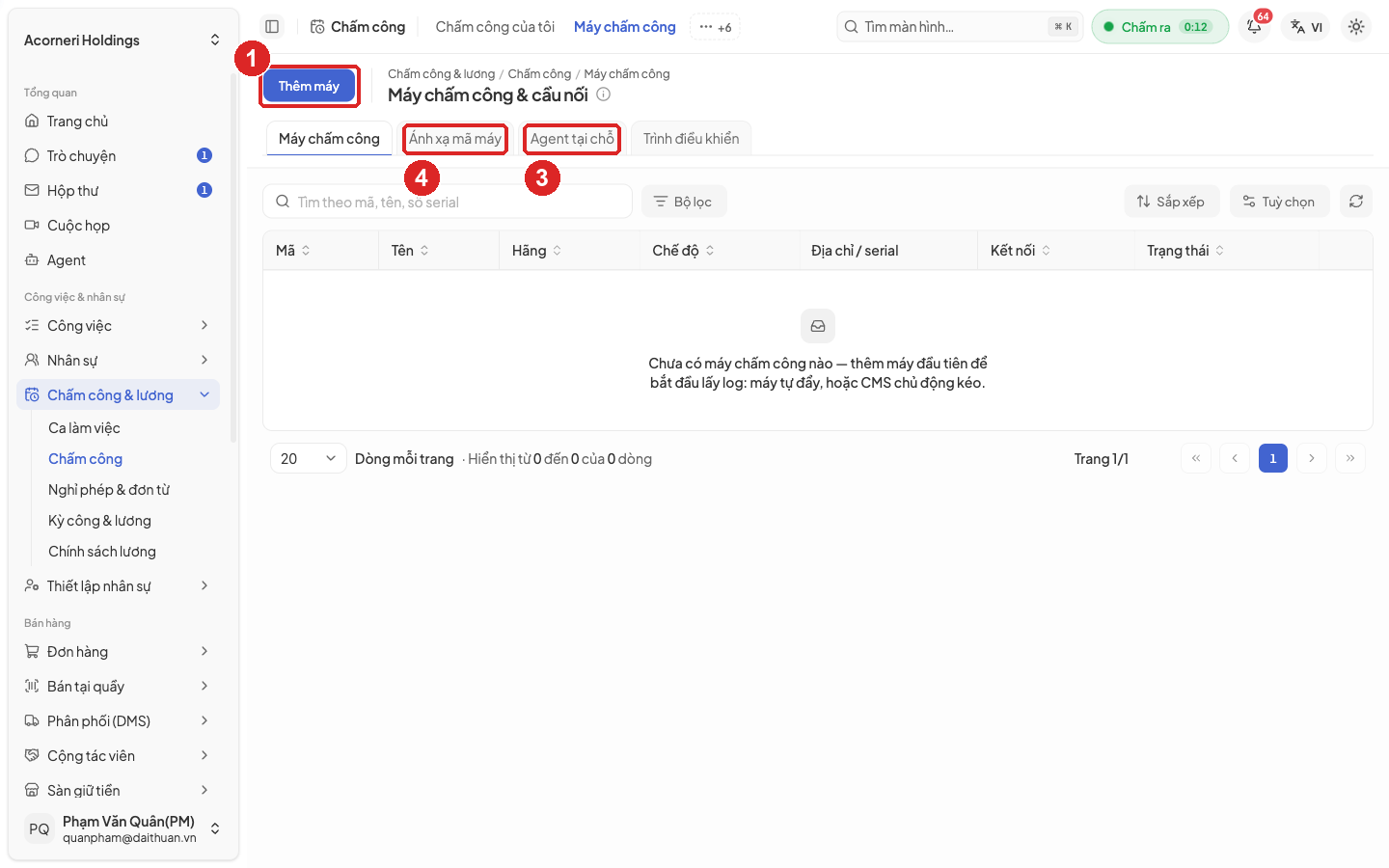Click the info icon beside page title
The width and height of the screenshot is (1389, 868).
[603, 95]
